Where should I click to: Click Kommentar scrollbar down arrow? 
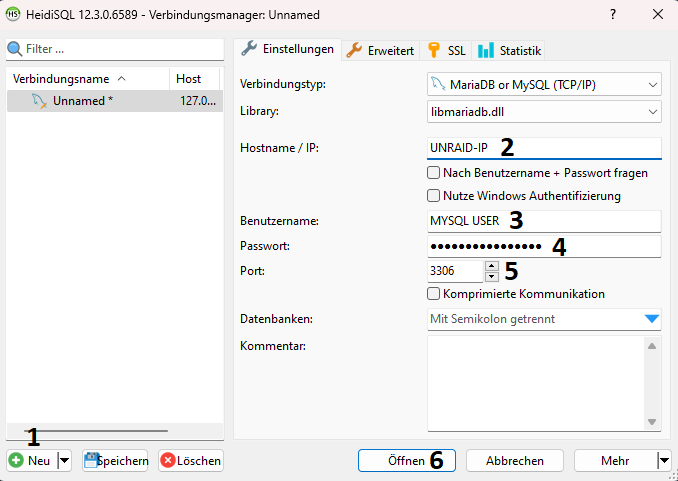point(652,422)
